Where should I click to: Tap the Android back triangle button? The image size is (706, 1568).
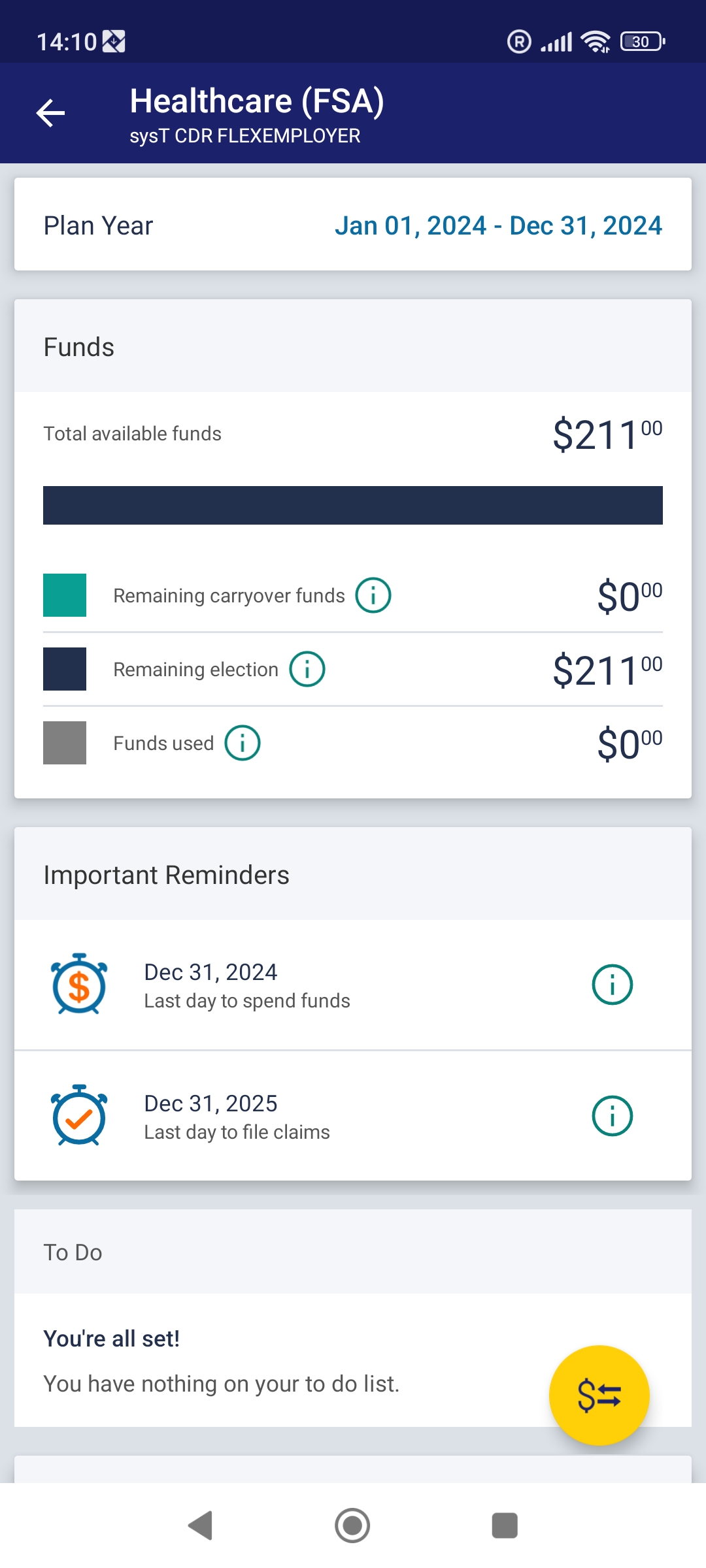coord(200,1526)
